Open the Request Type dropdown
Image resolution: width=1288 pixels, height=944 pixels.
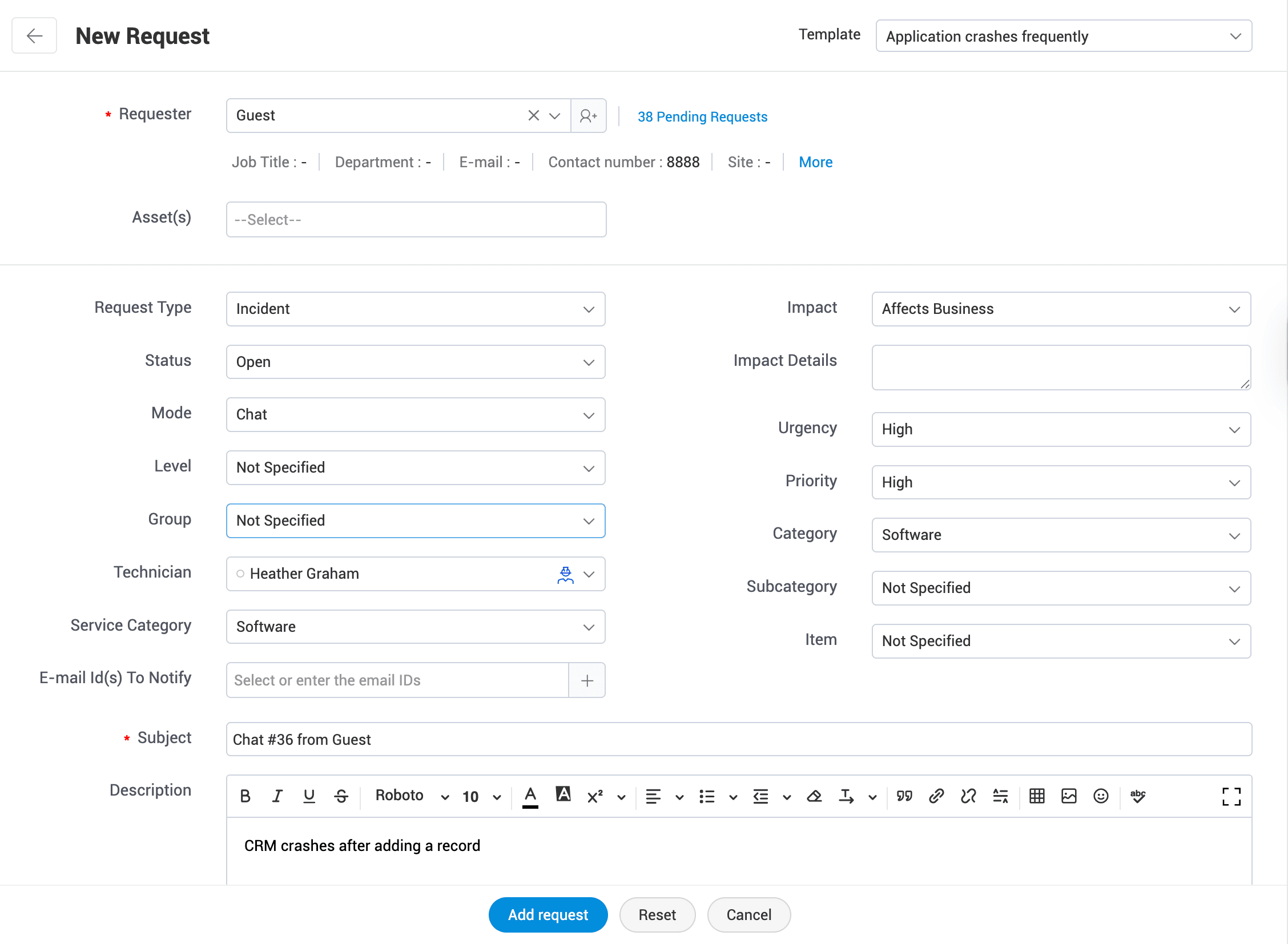[416, 309]
